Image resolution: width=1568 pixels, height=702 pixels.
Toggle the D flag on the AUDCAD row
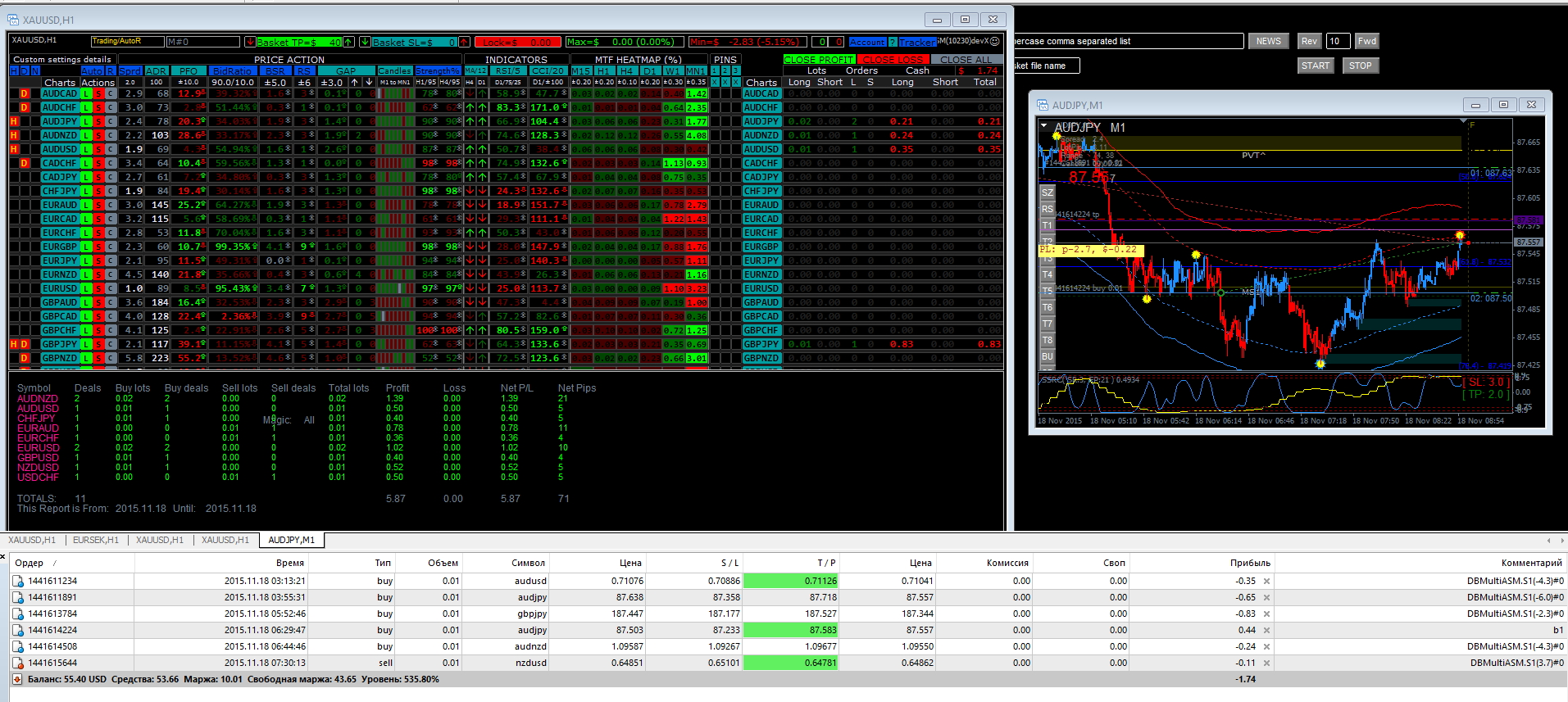click(25, 93)
